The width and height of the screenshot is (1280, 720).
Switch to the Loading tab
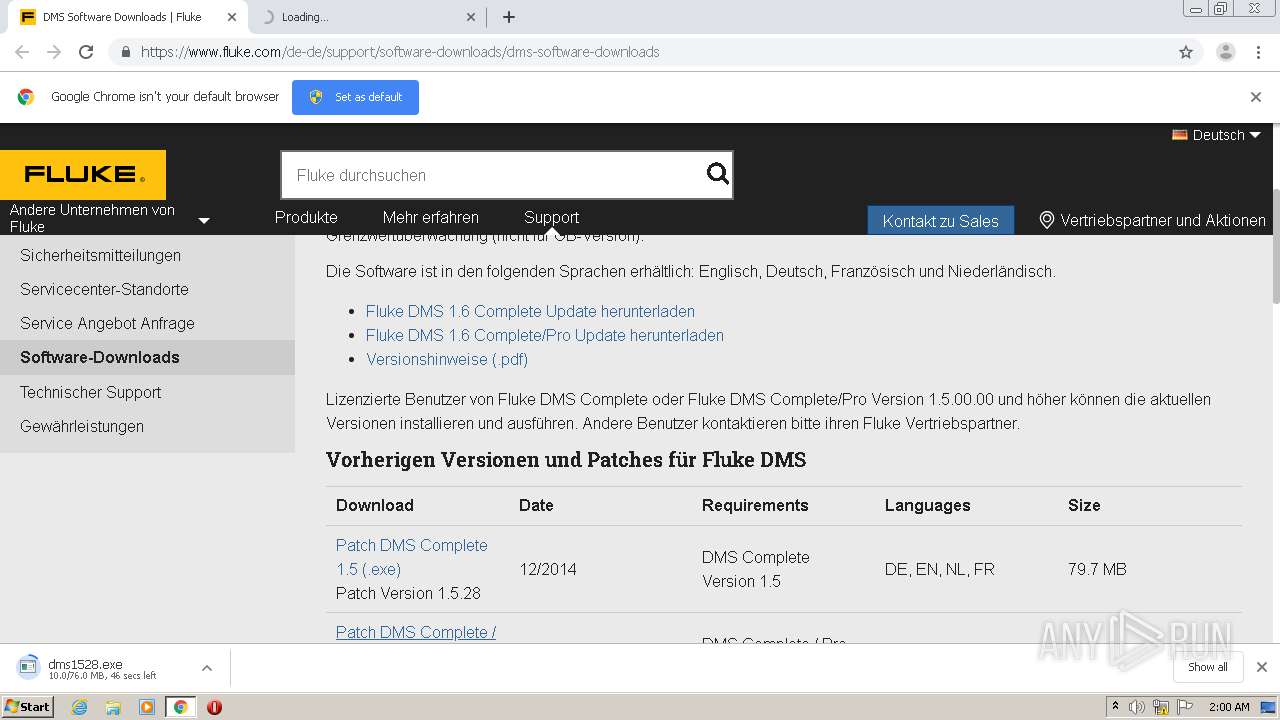[366, 17]
